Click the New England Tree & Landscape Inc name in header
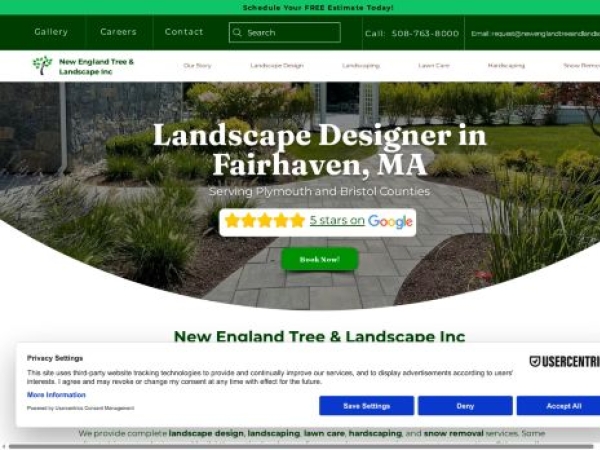Image resolution: width=600 pixels, height=450 pixels. (96, 66)
